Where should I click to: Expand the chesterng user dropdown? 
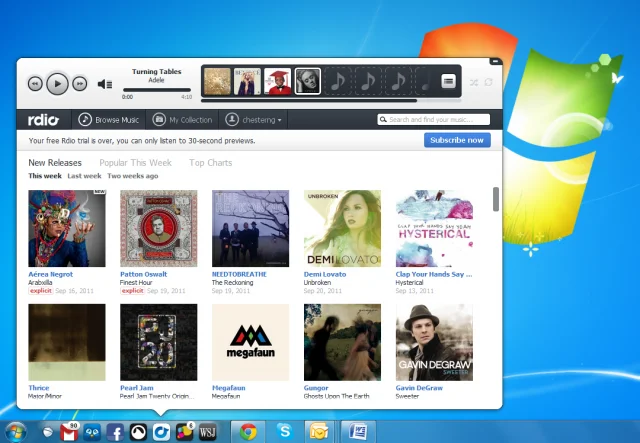tap(253, 120)
